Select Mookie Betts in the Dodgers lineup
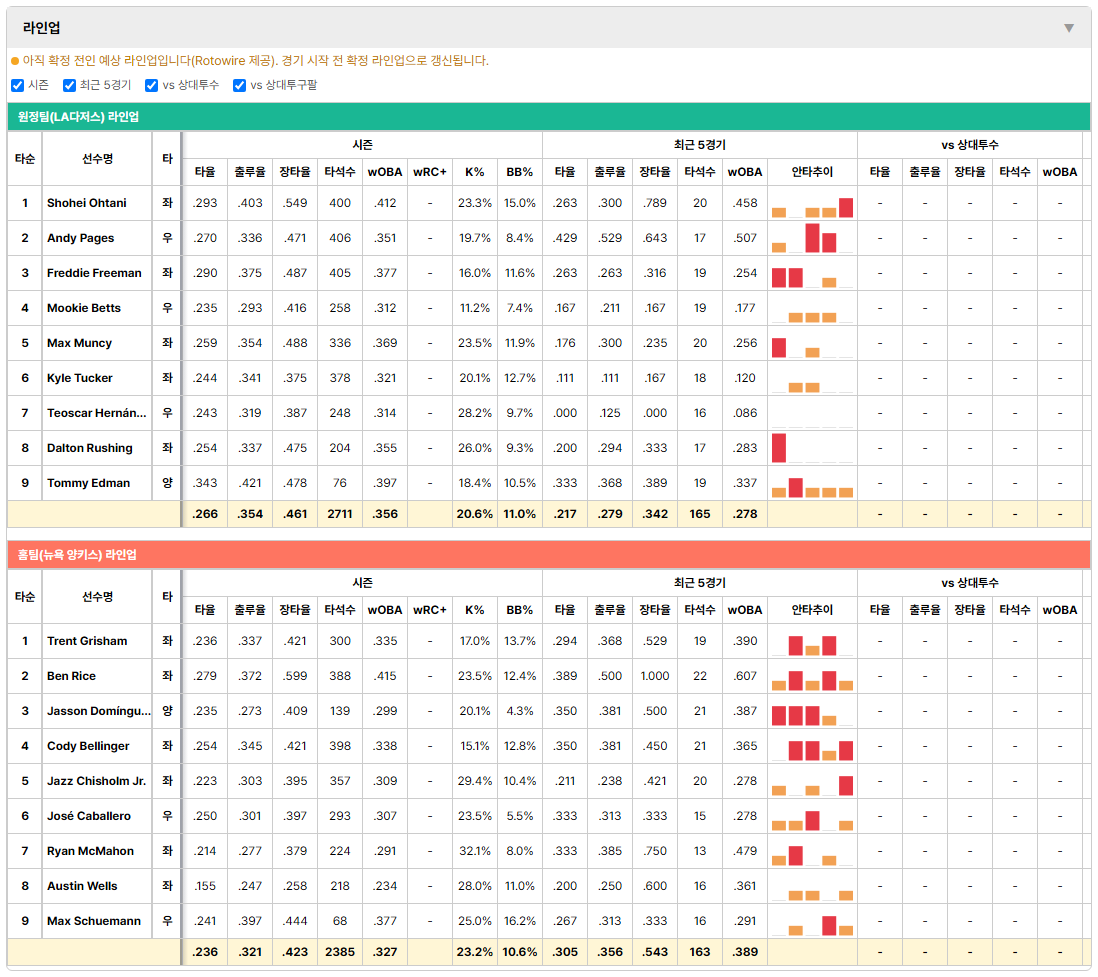 pyautogui.click(x=83, y=308)
